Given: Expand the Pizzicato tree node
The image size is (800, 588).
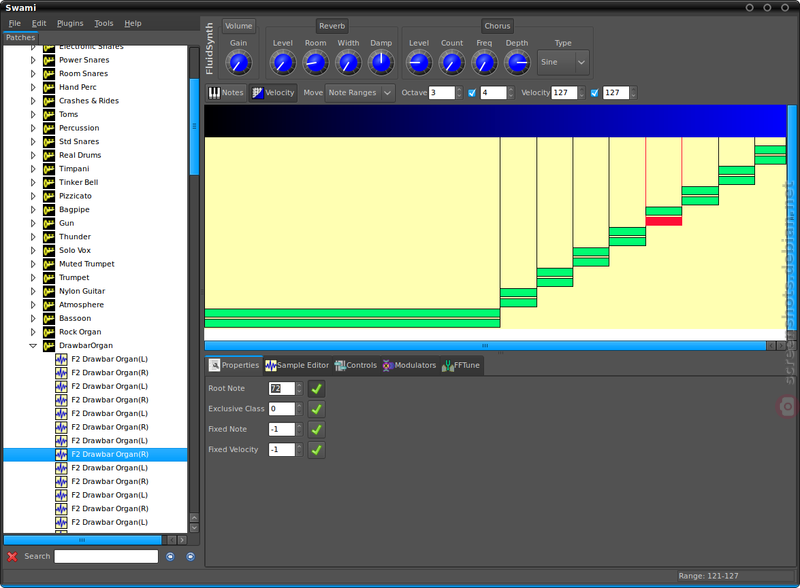Looking at the screenshot, I should point(33,196).
